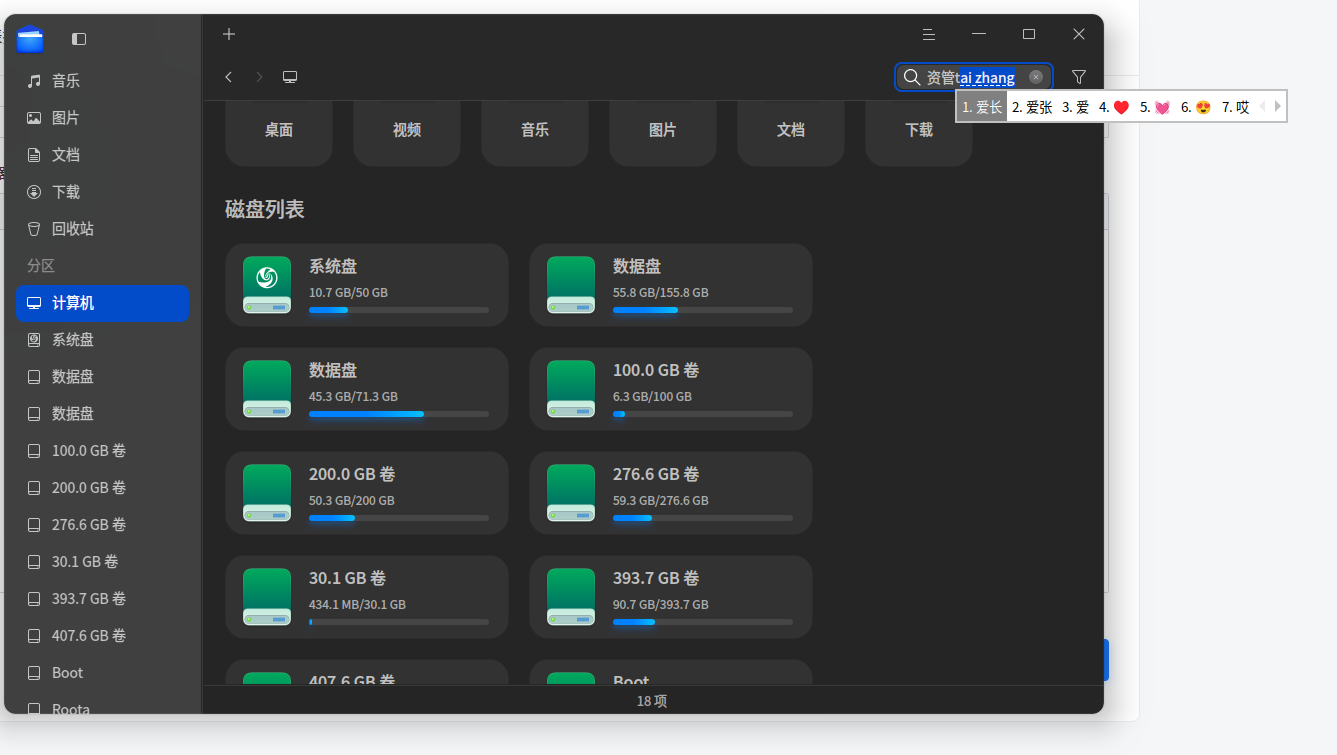
Task: Open 下载 in the sidebar
Action: tap(102, 192)
